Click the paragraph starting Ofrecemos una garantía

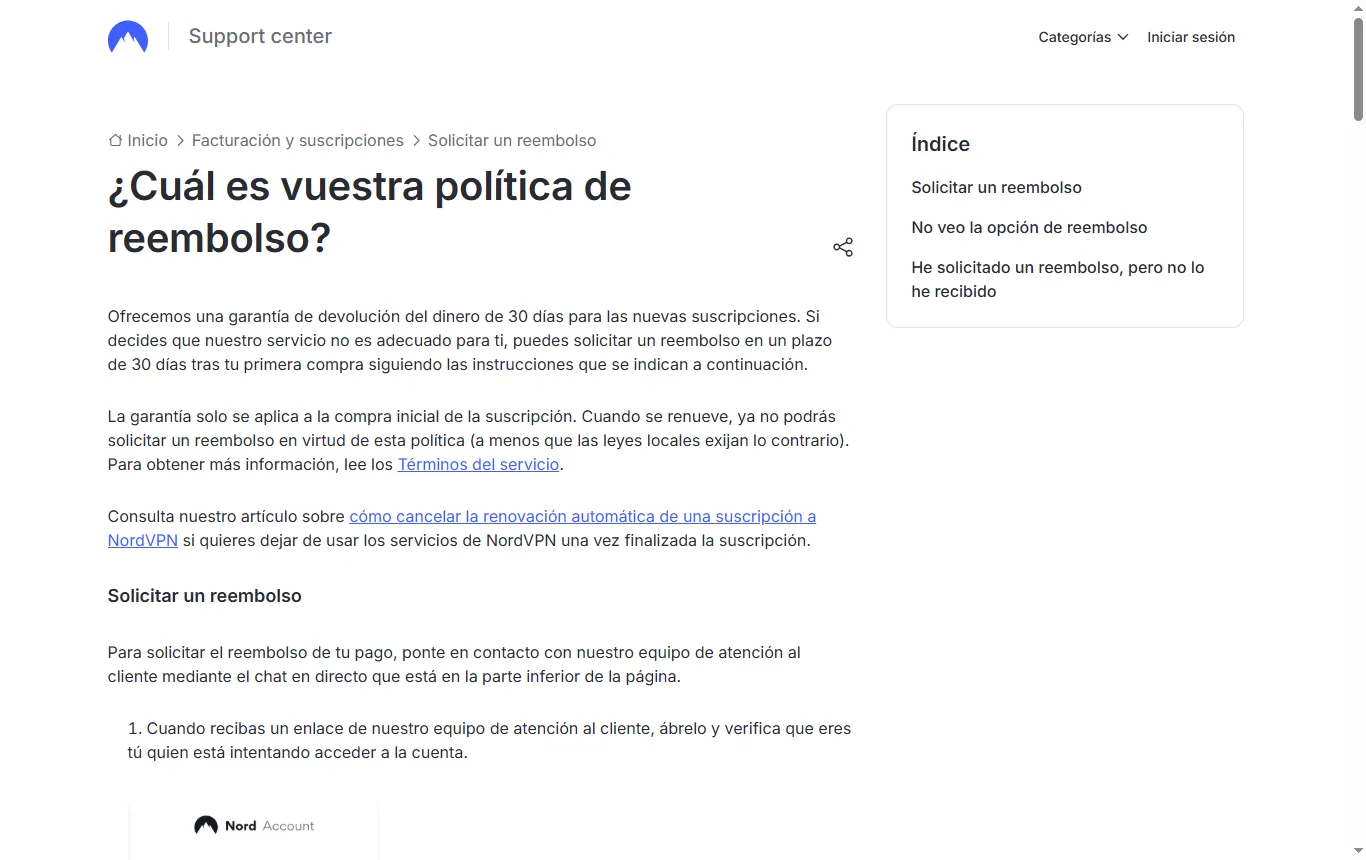(470, 340)
